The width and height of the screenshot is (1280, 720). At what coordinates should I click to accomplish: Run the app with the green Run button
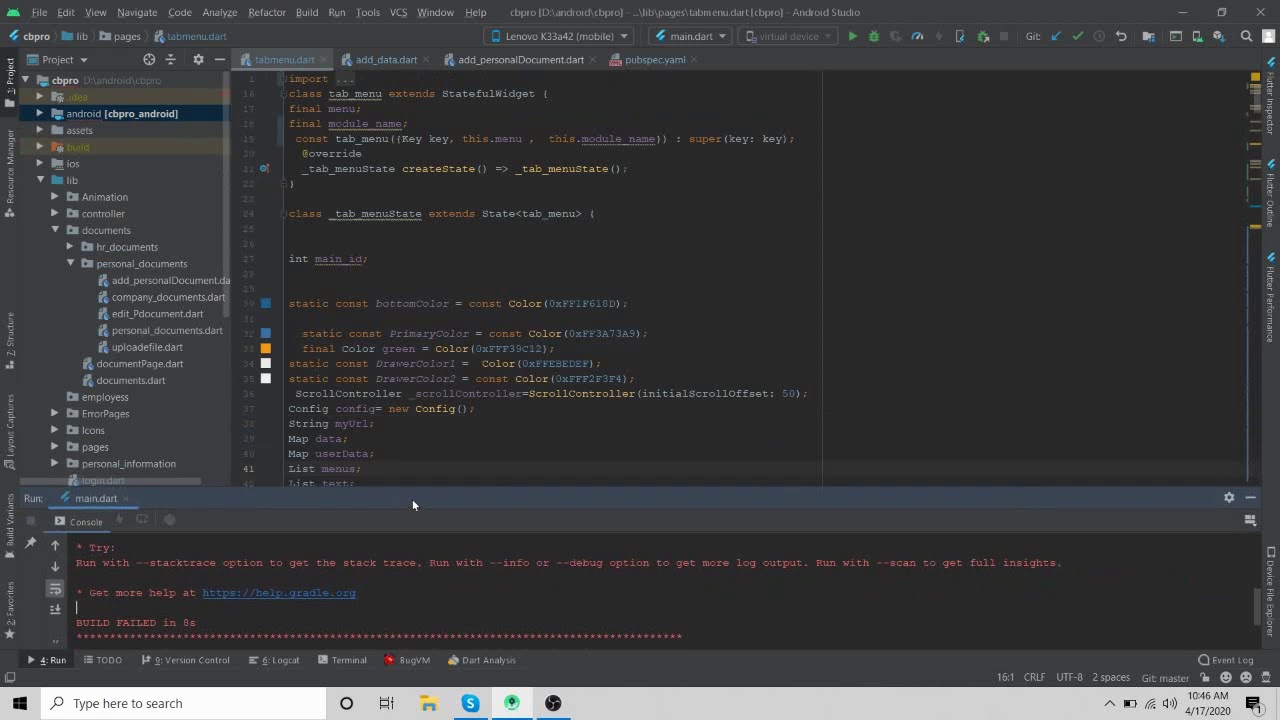point(852,36)
